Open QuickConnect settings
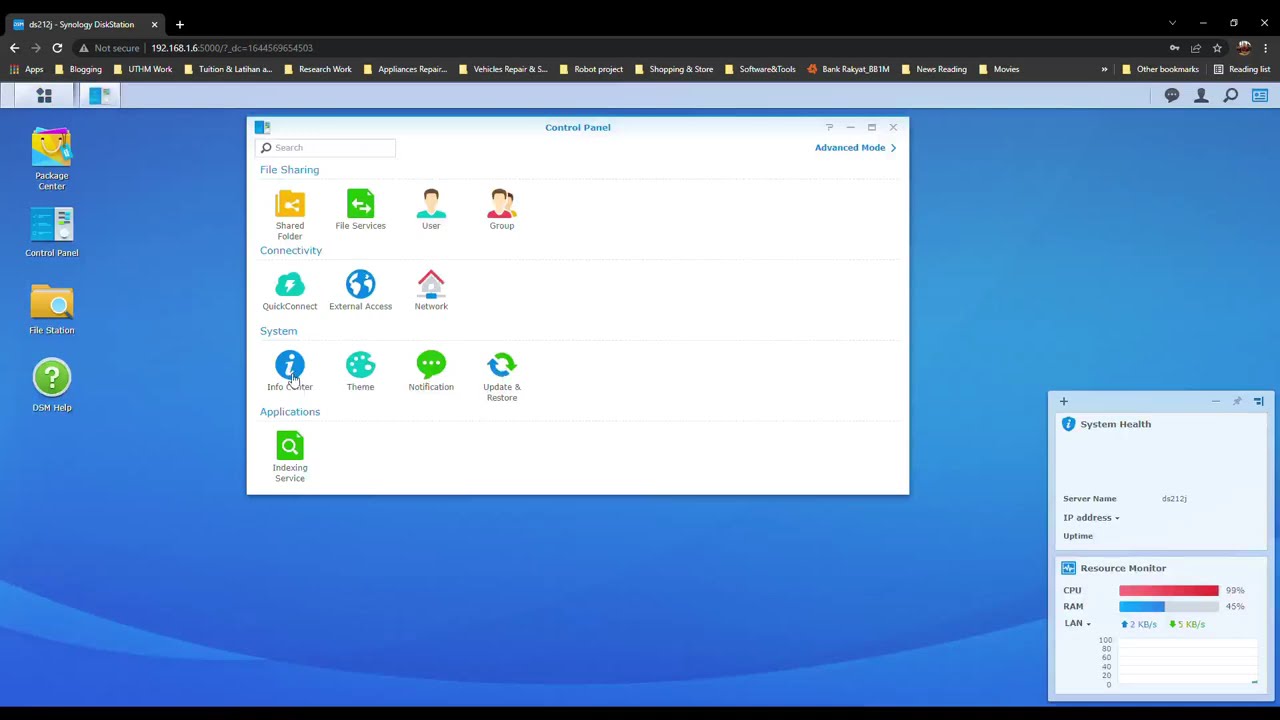Viewport: 1280px width, 720px height. pos(290,290)
